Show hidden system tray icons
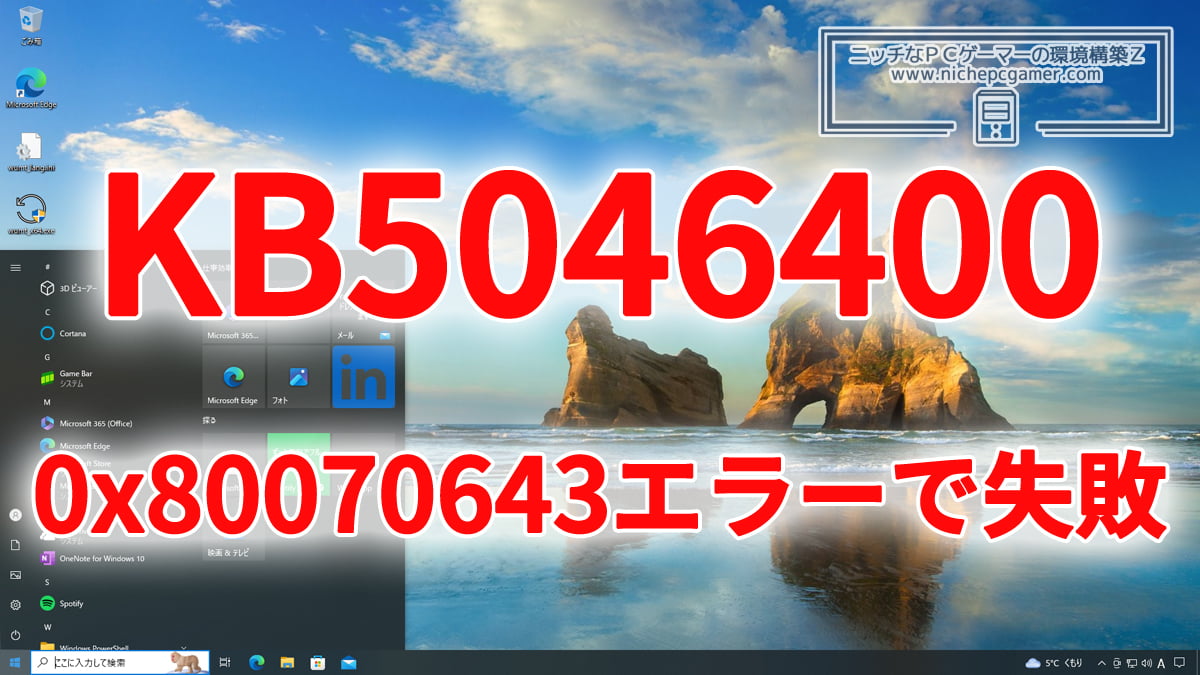Viewport: 1200px width, 675px height. point(1102,663)
